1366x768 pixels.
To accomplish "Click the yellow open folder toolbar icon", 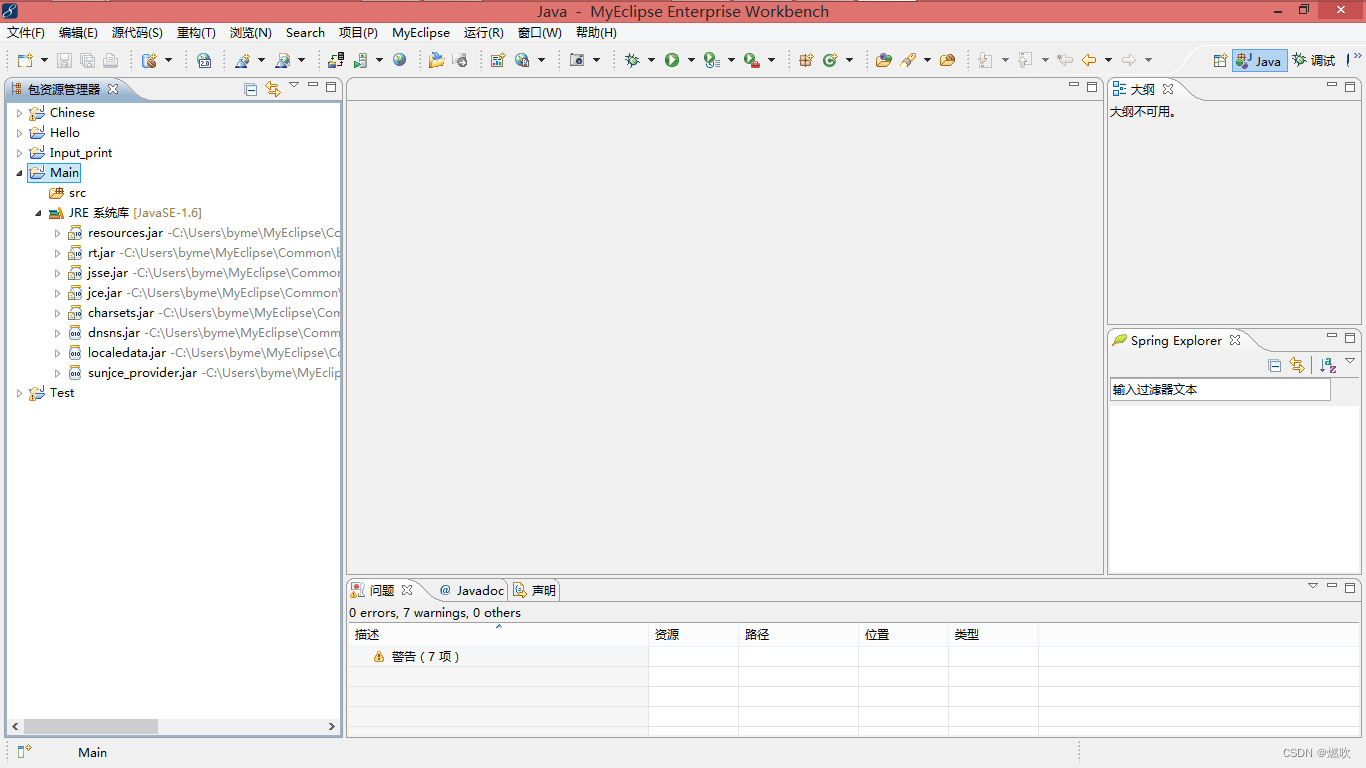I will [437, 60].
